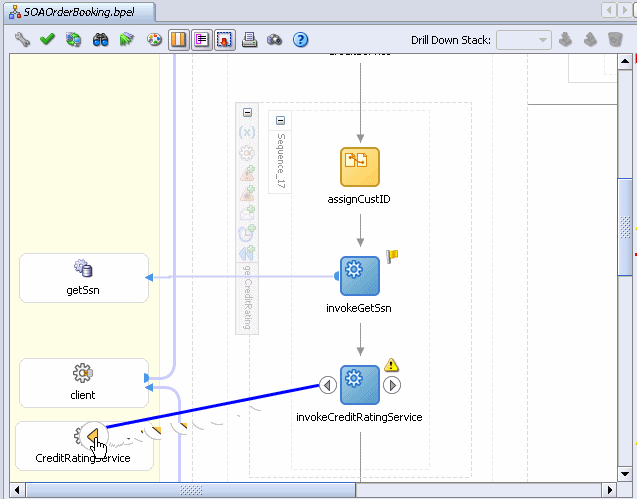The height and width of the screenshot is (499, 637).
Task: Click the getSsn database adapter icon
Action: click(83, 268)
